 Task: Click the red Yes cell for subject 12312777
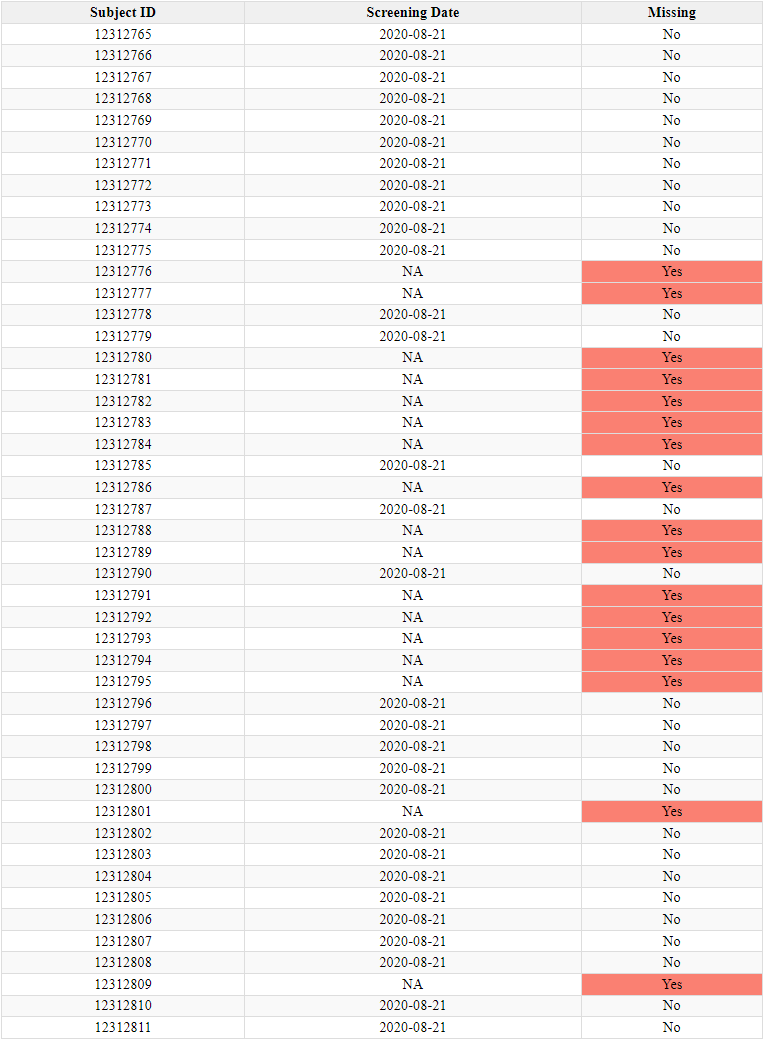[671, 293]
